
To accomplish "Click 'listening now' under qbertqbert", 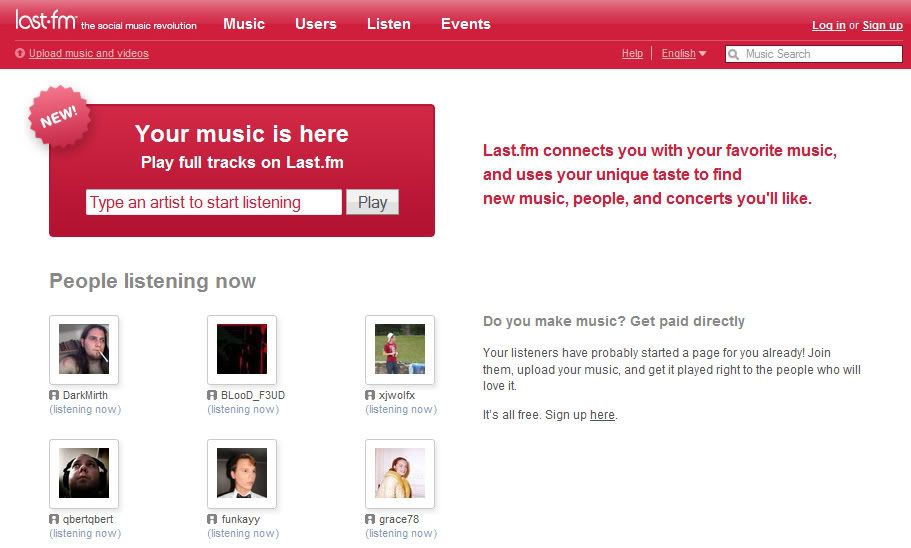I will 85,533.
